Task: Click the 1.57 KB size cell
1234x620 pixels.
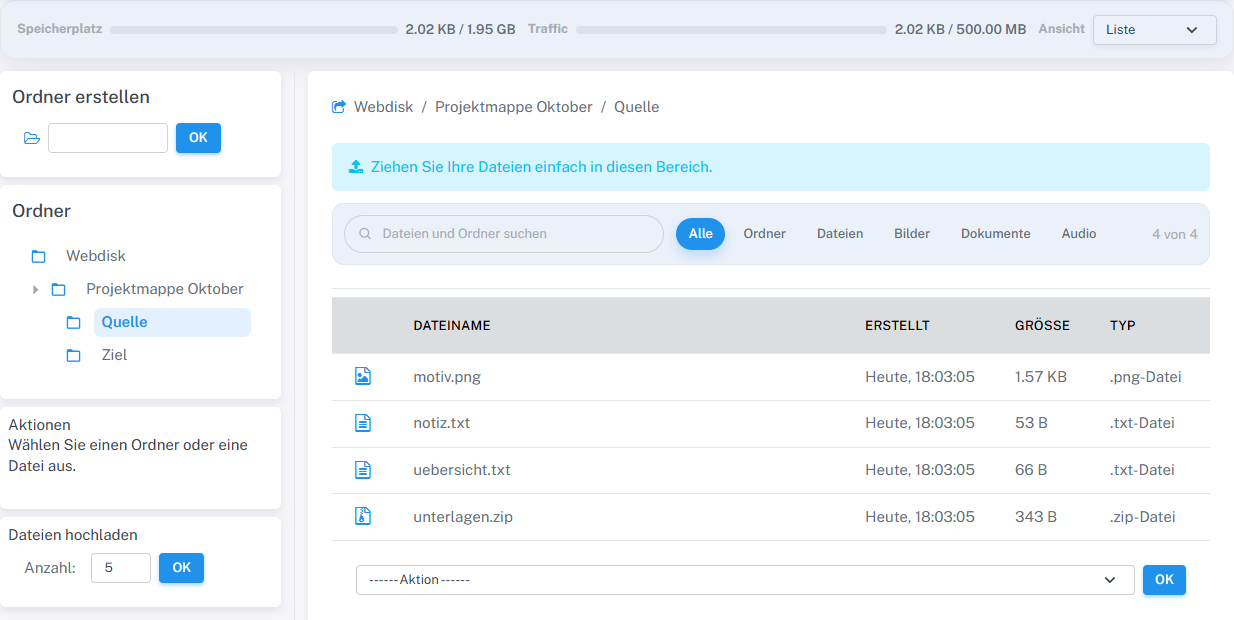Action: tap(1041, 377)
